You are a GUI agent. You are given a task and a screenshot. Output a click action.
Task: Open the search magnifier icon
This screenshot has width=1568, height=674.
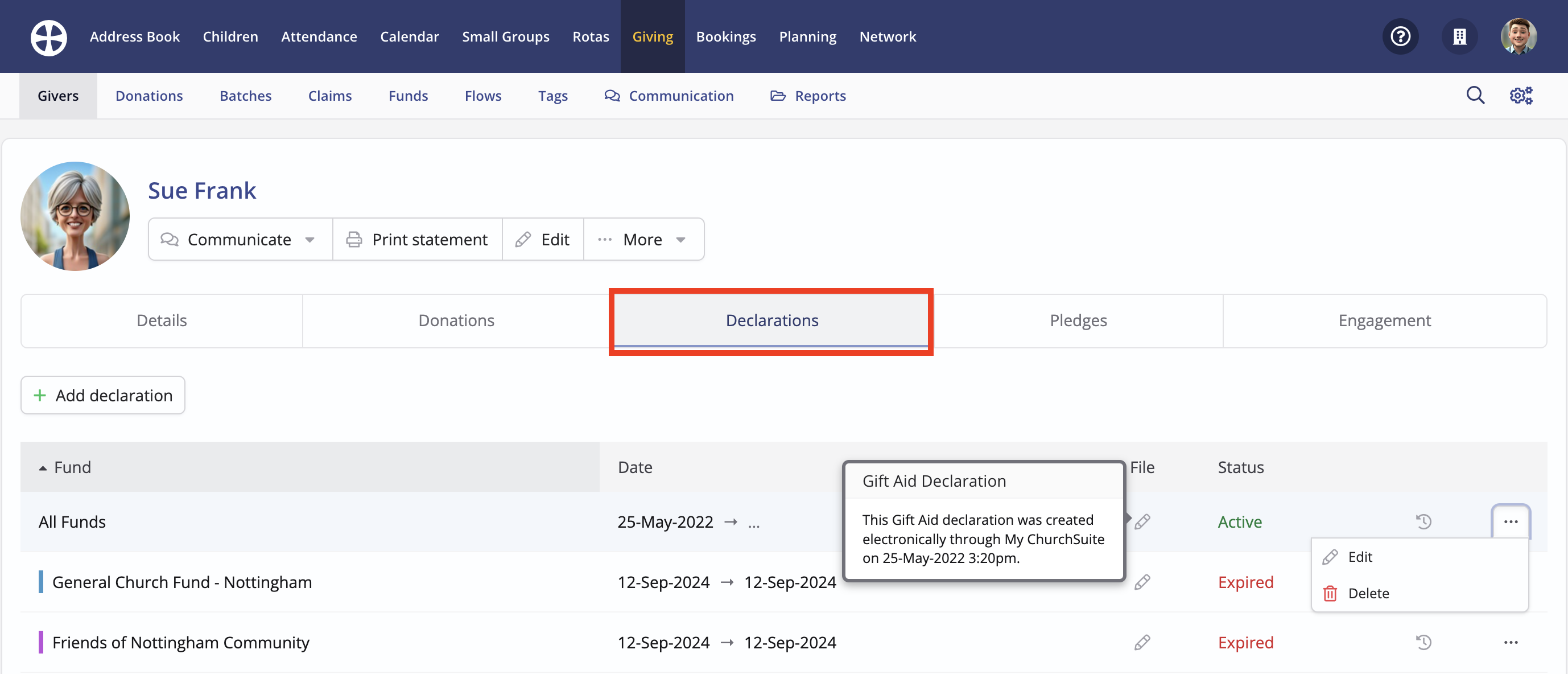click(x=1475, y=96)
